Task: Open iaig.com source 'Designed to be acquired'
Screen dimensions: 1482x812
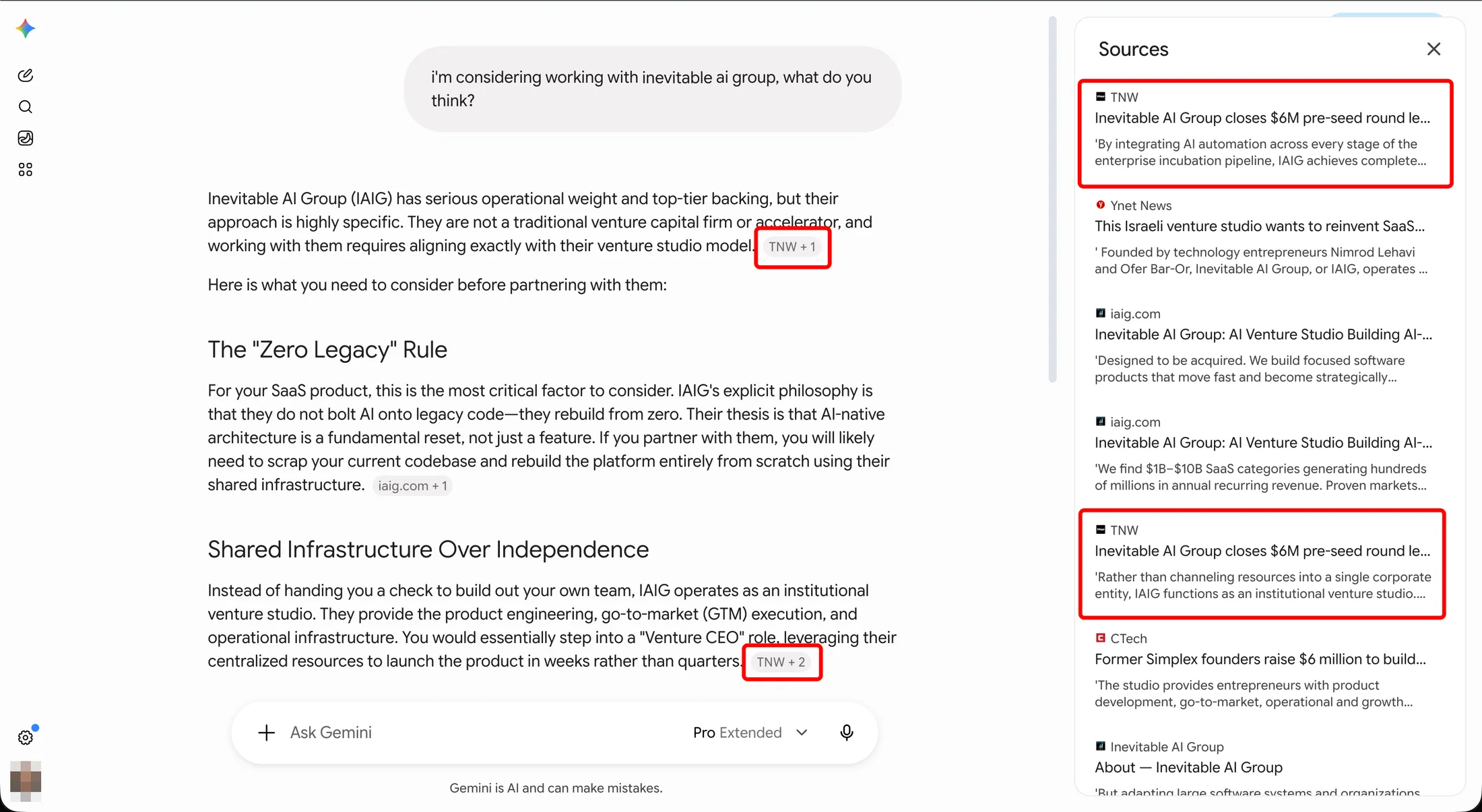Action: [x=1264, y=345]
